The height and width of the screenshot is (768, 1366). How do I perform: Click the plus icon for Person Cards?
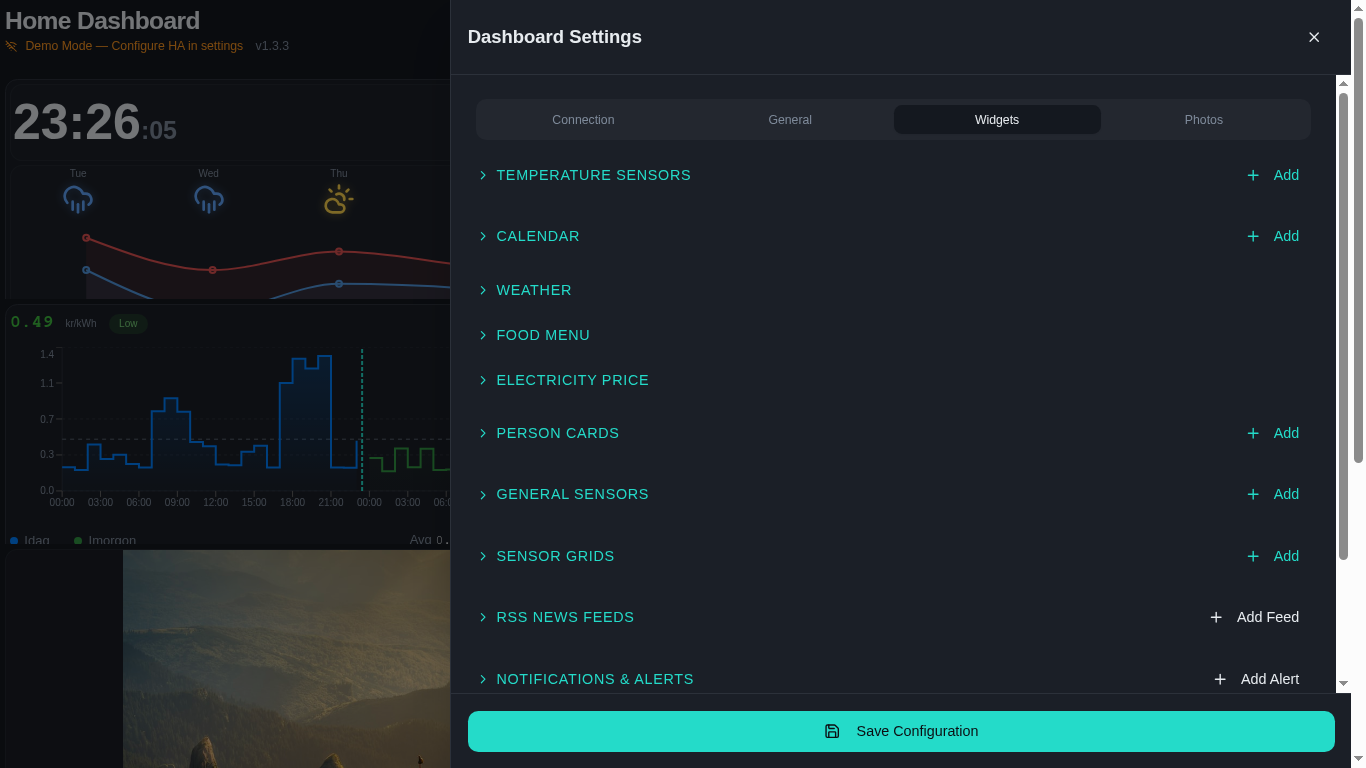coord(1253,433)
